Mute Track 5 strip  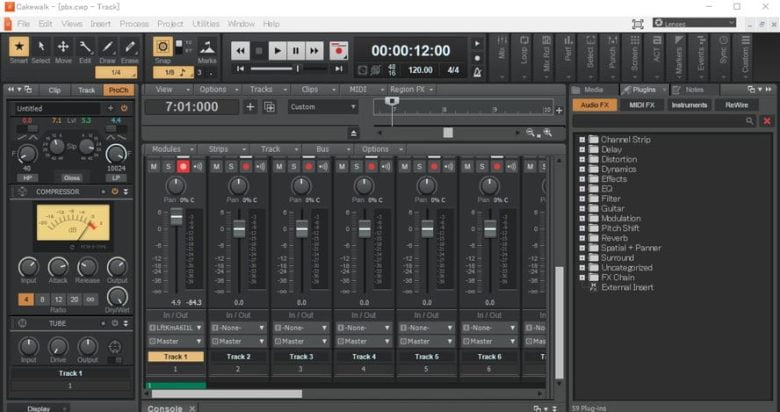click(x=404, y=167)
